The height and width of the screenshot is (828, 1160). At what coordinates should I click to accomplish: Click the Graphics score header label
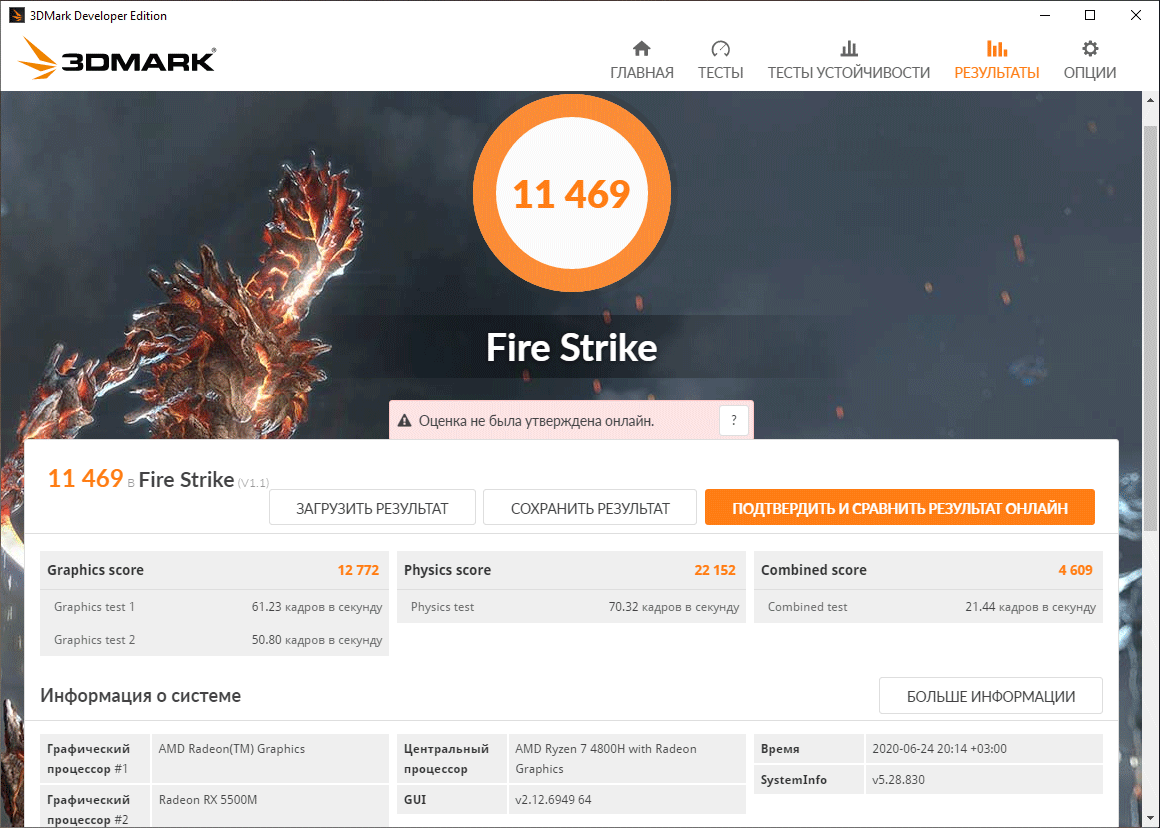point(95,570)
